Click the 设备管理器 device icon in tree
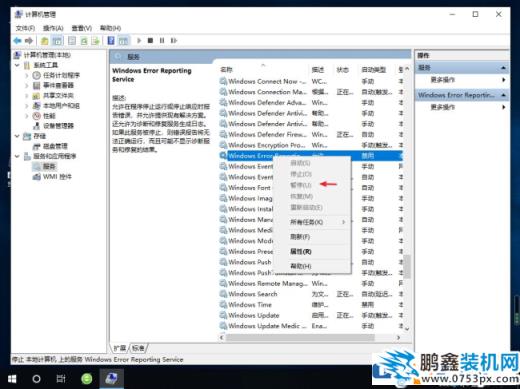The image size is (520, 389). [x=36, y=126]
